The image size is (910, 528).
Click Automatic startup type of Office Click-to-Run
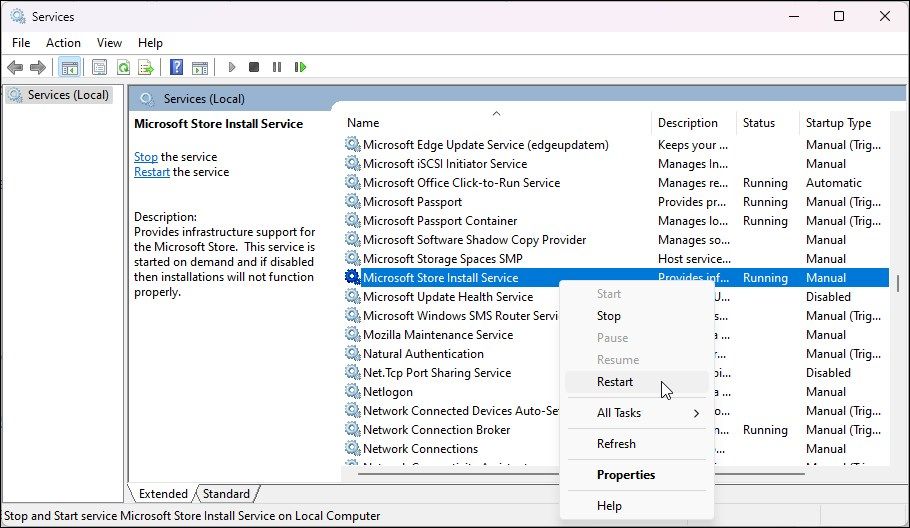click(x=833, y=183)
